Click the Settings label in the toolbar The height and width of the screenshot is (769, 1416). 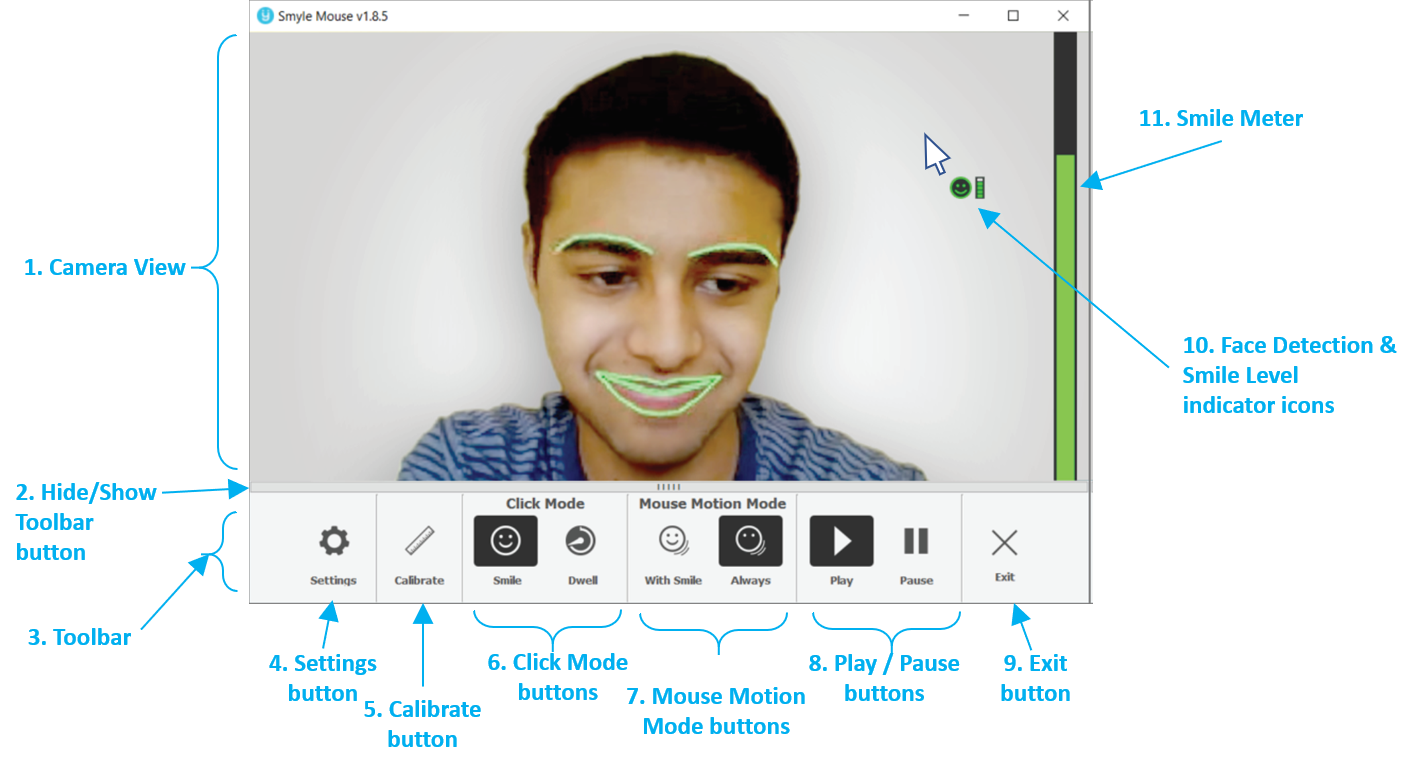[x=332, y=580]
